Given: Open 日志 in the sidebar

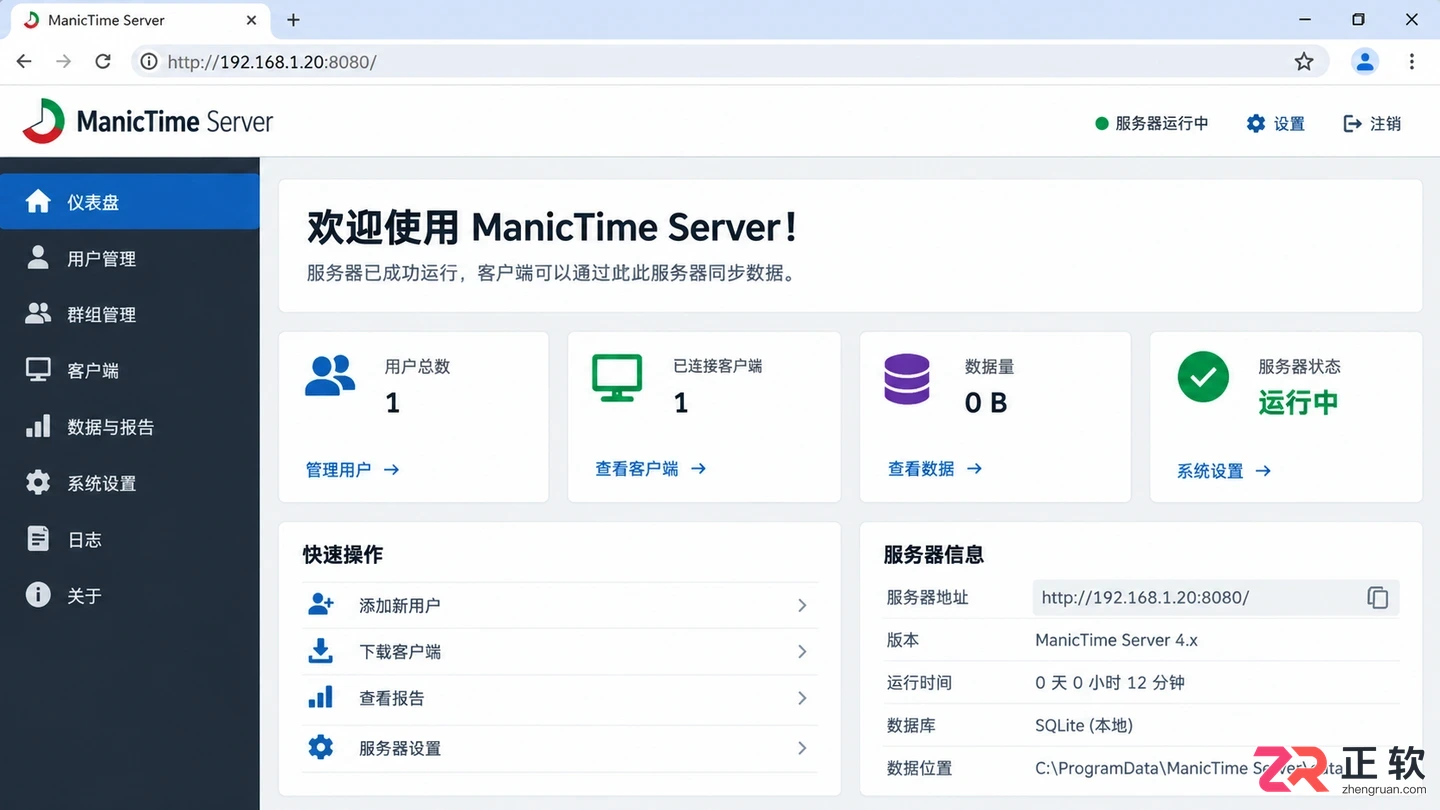Looking at the screenshot, I should (x=130, y=539).
